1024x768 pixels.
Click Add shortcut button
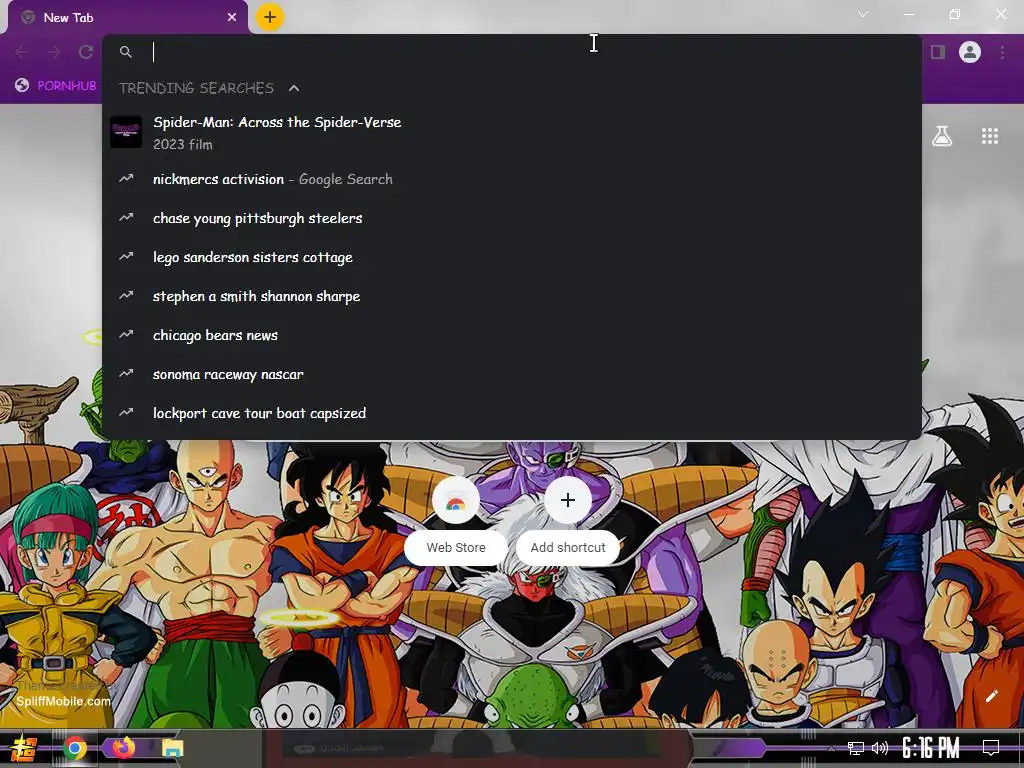pyautogui.click(x=568, y=520)
